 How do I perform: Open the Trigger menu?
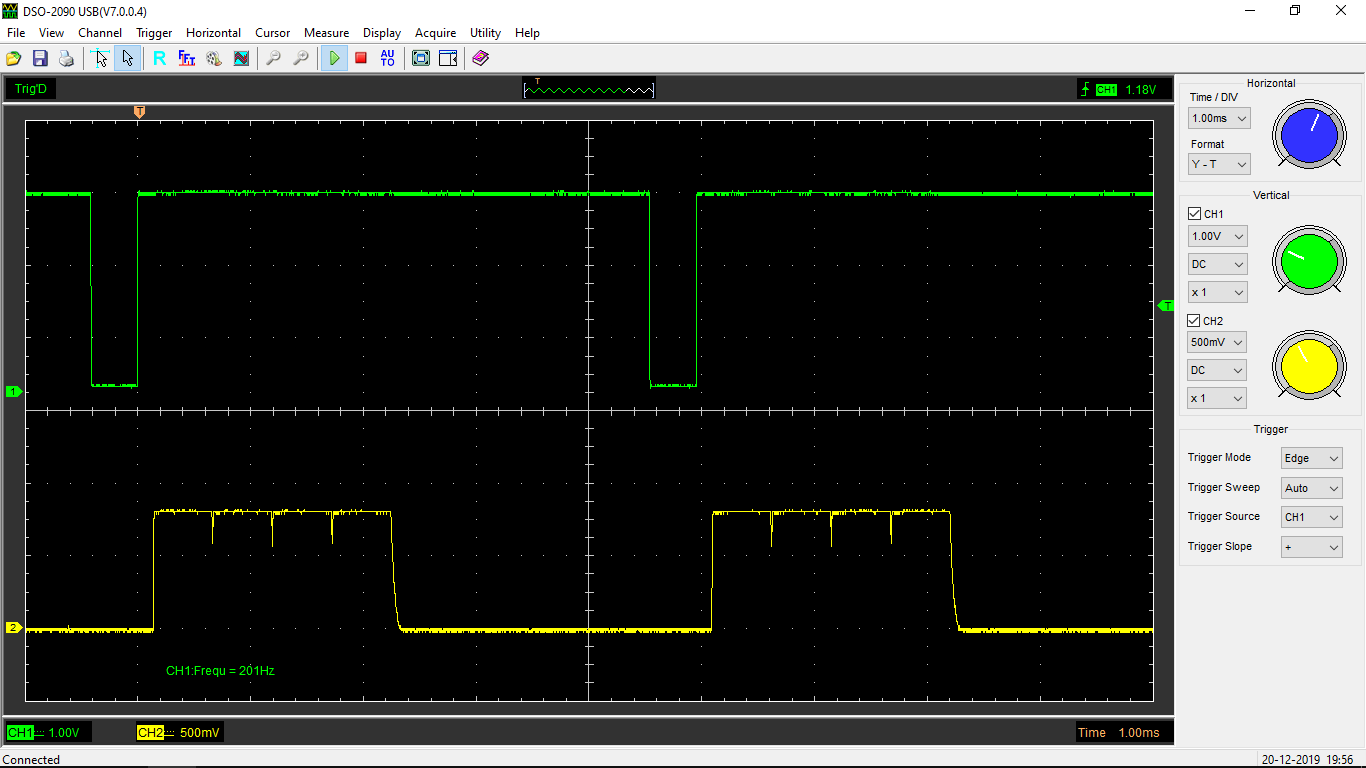pos(154,33)
